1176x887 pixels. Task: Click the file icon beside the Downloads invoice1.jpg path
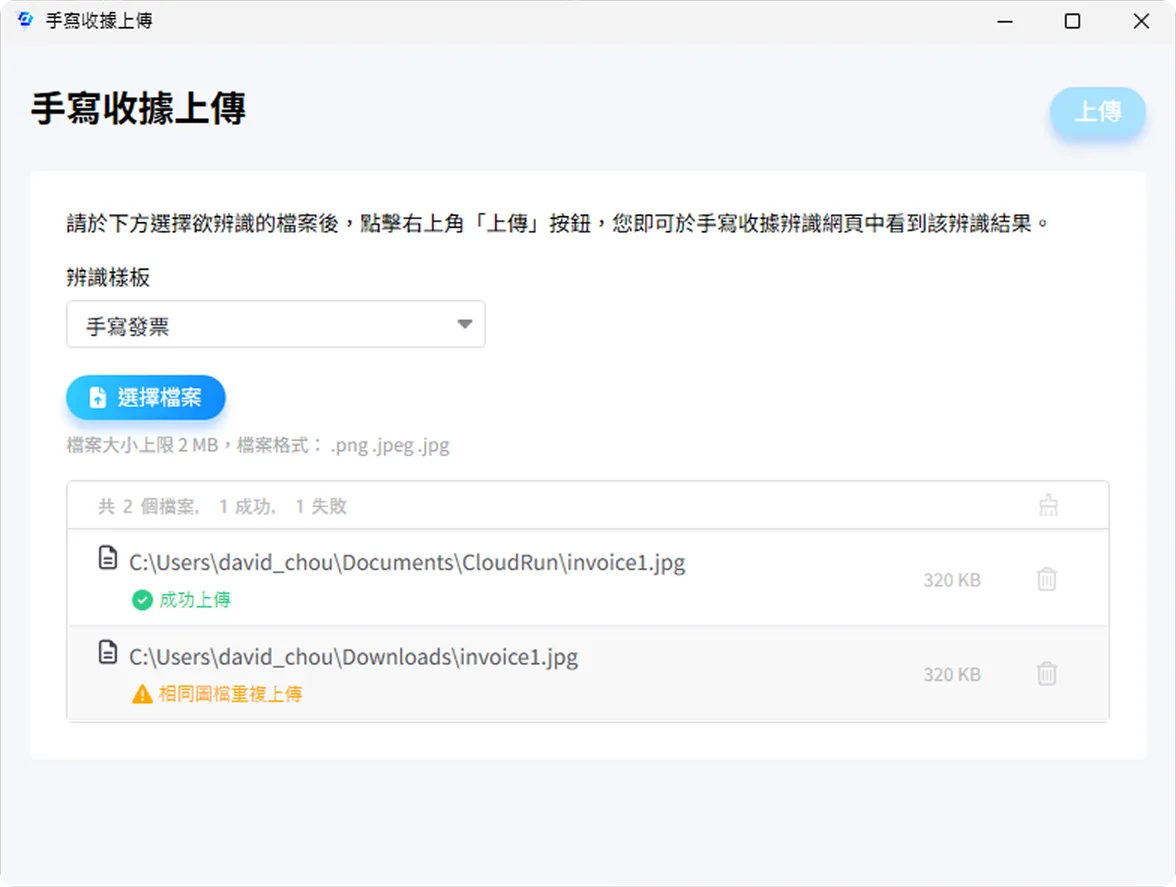pyautogui.click(x=108, y=652)
